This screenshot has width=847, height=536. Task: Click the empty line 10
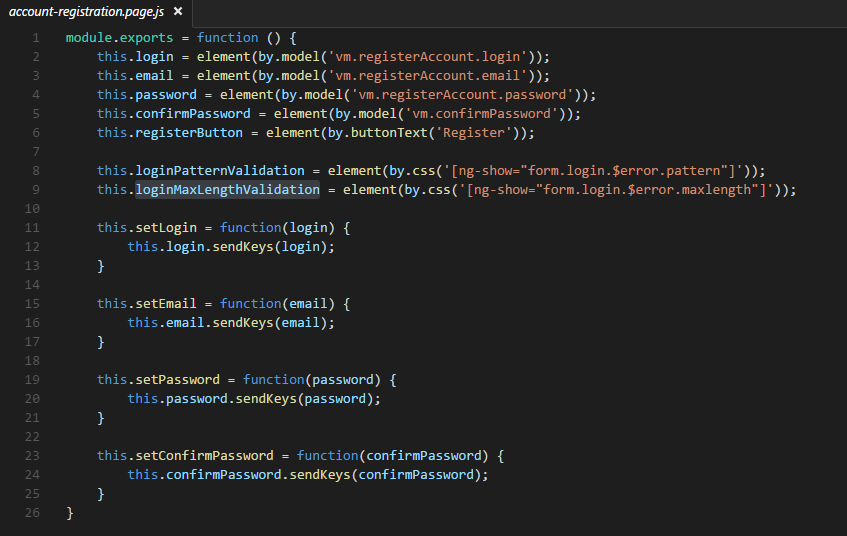pyautogui.click(x=432, y=209)
